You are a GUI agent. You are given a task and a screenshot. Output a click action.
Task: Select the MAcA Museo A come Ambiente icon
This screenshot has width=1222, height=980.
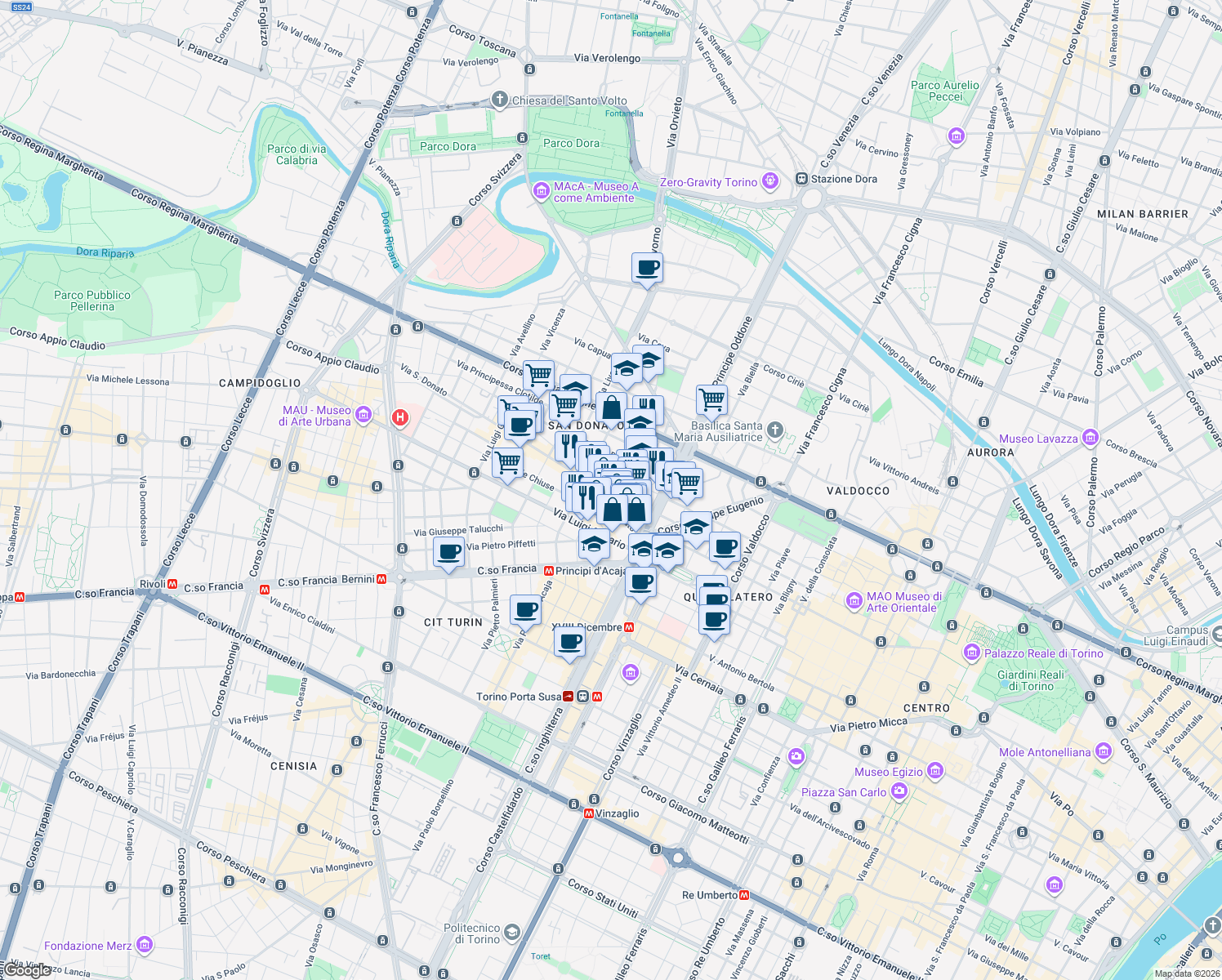point(540,190)
